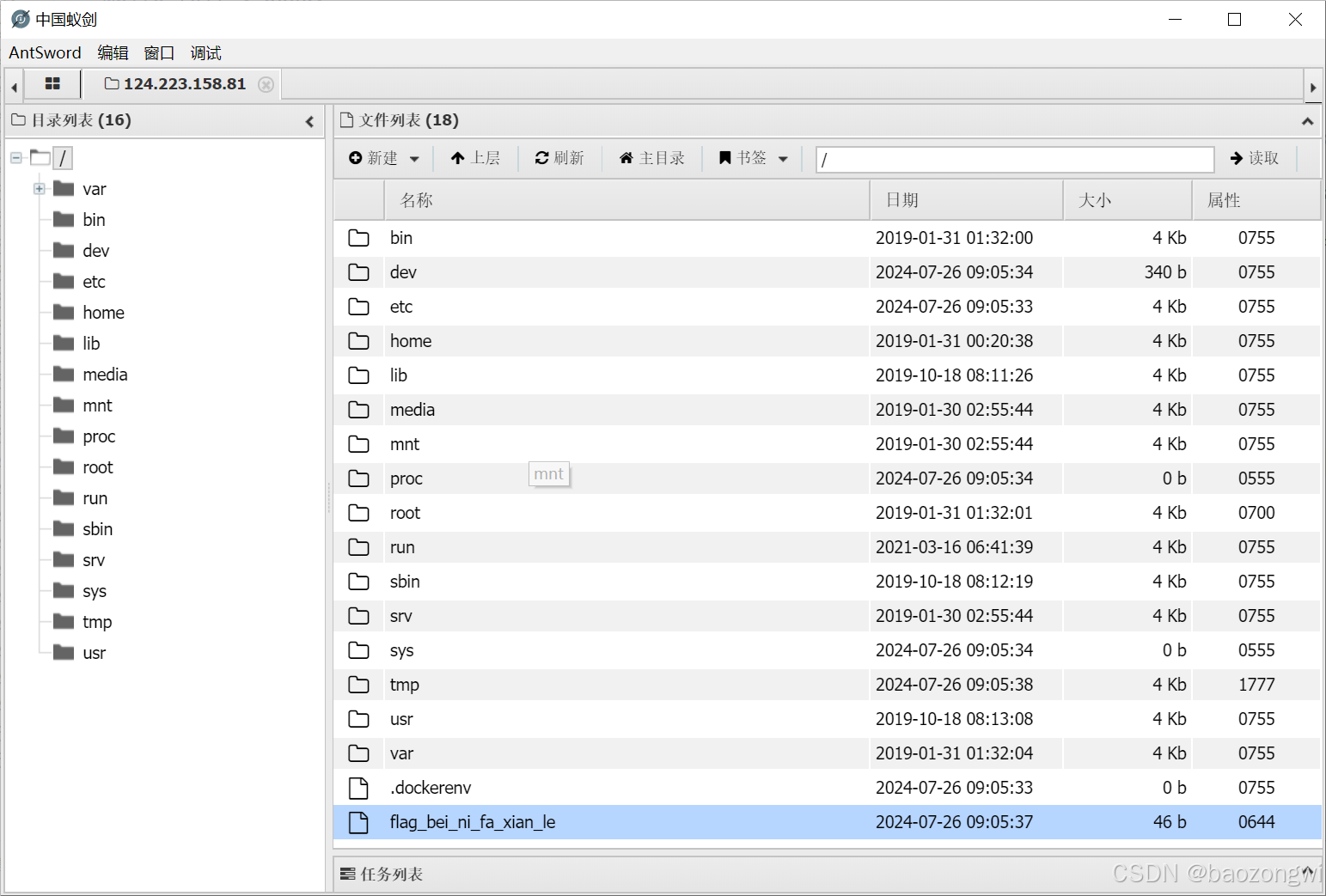1326x896 pixels.
Task: Click bin folder icon in file list
Action: pyautogui.click(x=358, y=238)
